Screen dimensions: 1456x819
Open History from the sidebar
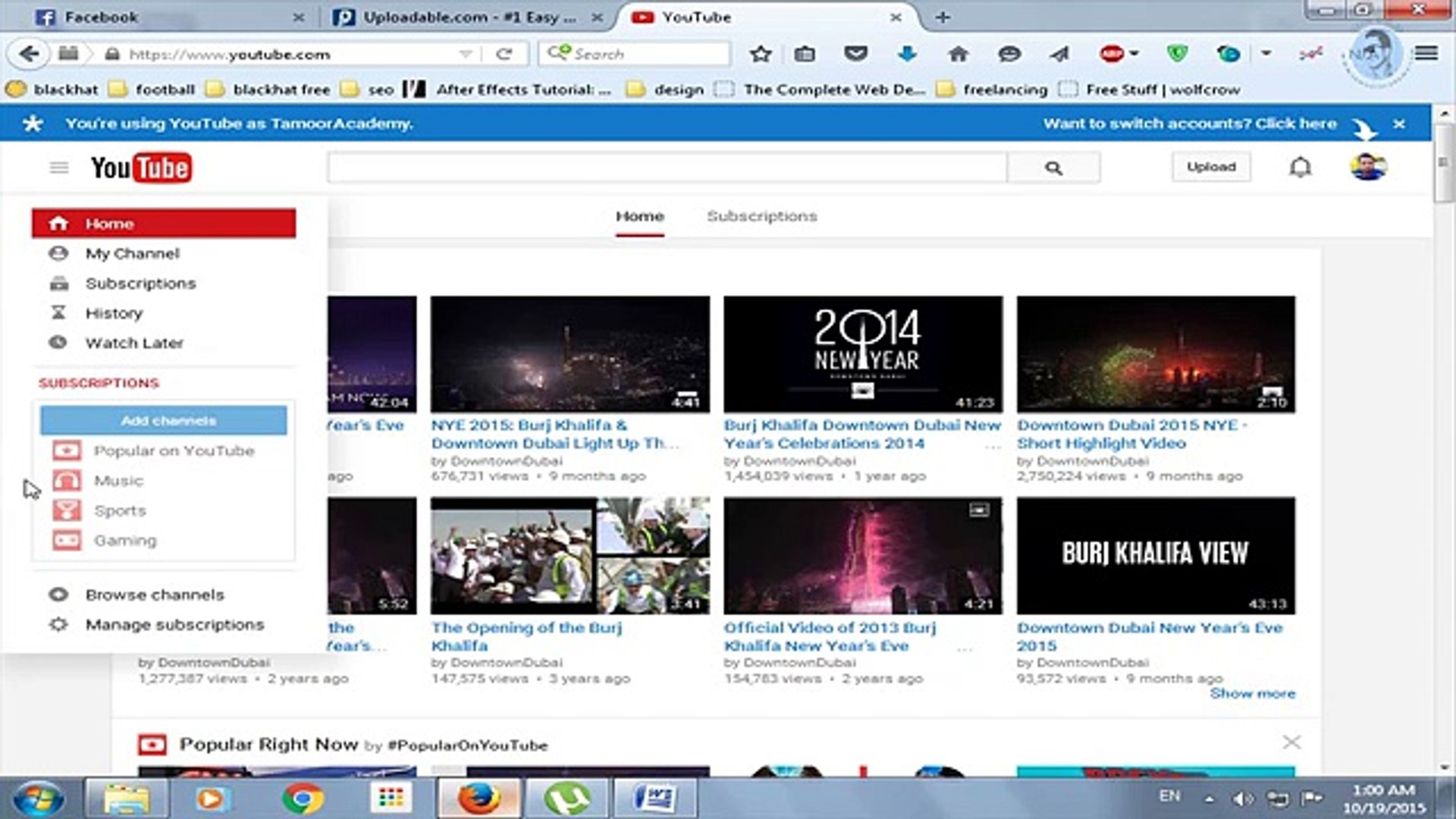click(115, 312)
